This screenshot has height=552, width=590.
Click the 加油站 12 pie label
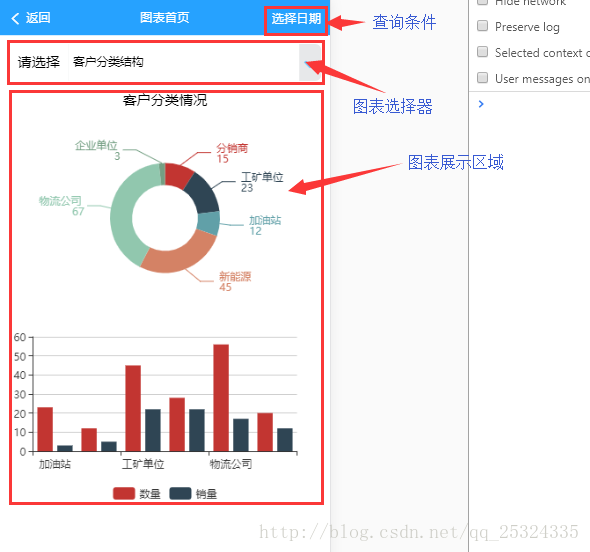click(265, 225)
